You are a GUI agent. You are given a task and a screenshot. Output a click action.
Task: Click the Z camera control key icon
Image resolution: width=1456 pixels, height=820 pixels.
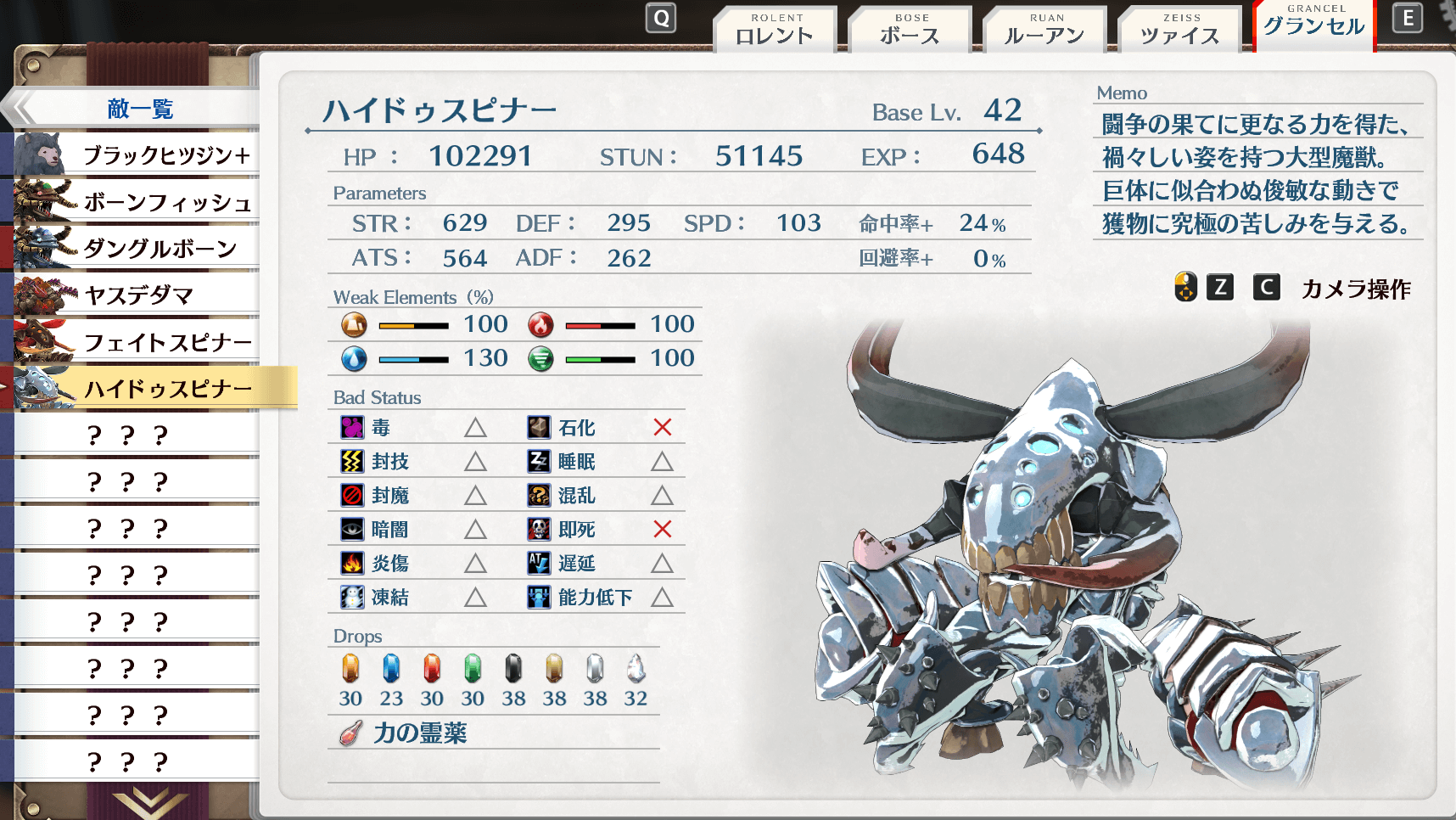click(1220, 287)
